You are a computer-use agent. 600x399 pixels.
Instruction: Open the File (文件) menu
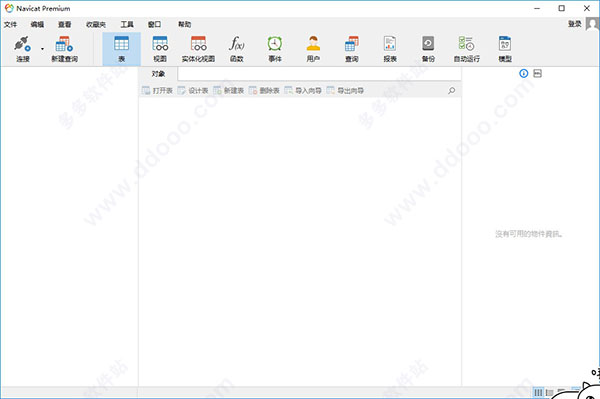[x=10, y=24]
